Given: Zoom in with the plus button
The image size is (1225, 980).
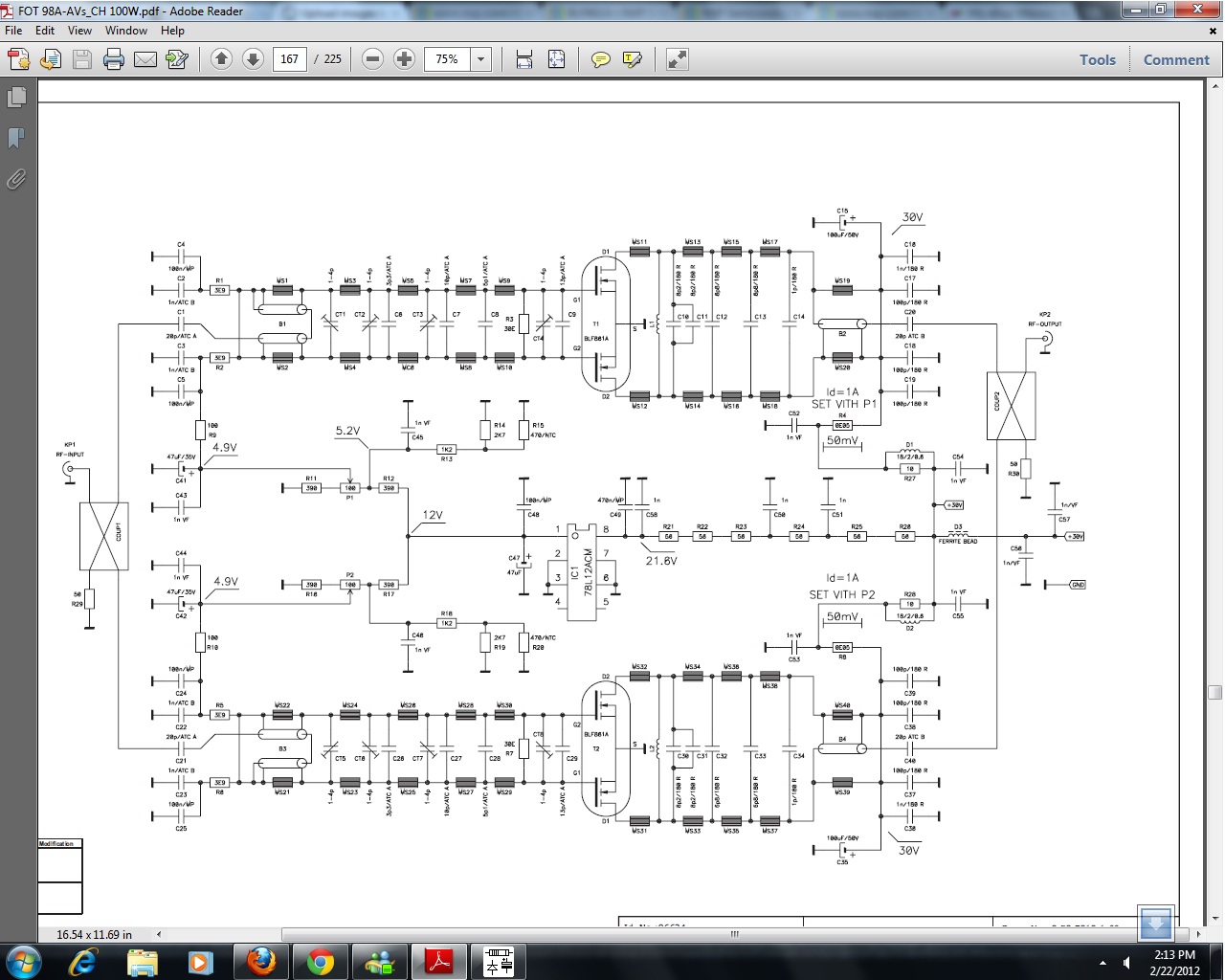Looking at the screenshot, I should pyautogui.click(x=405, y=59).
